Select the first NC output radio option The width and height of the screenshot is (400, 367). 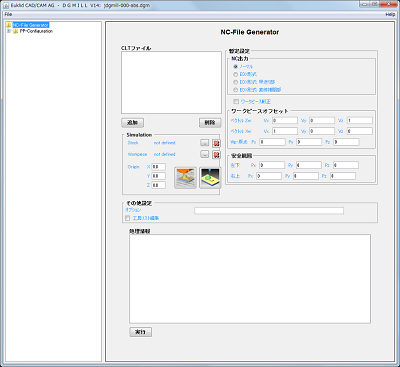click(235, 66)
